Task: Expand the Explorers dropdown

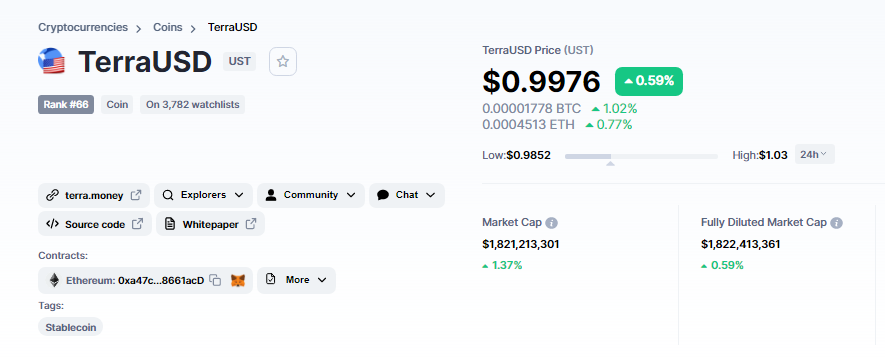Action: pos(203,195)
